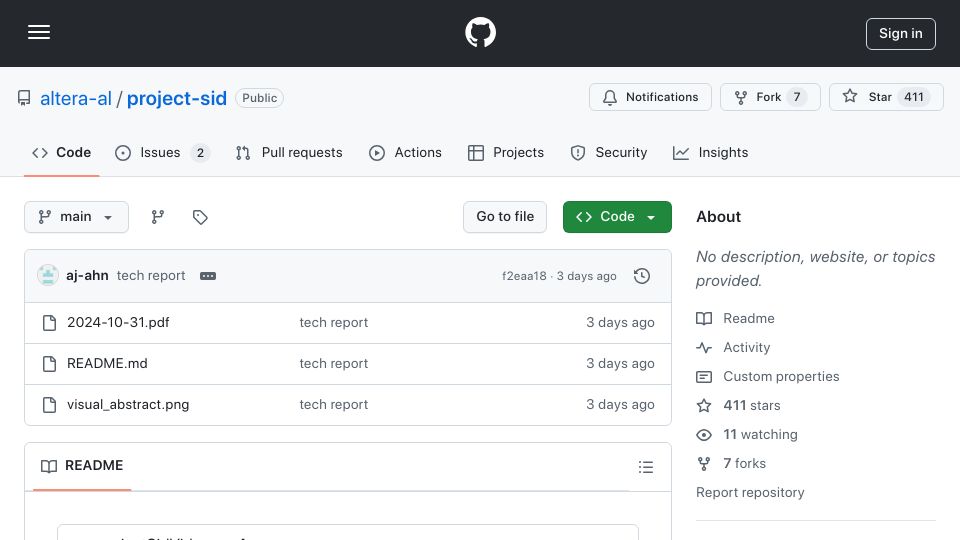Viewport: 960px width, 540px height.
Task: Open the Readme link in About sidebar
Action: [735, 318]
